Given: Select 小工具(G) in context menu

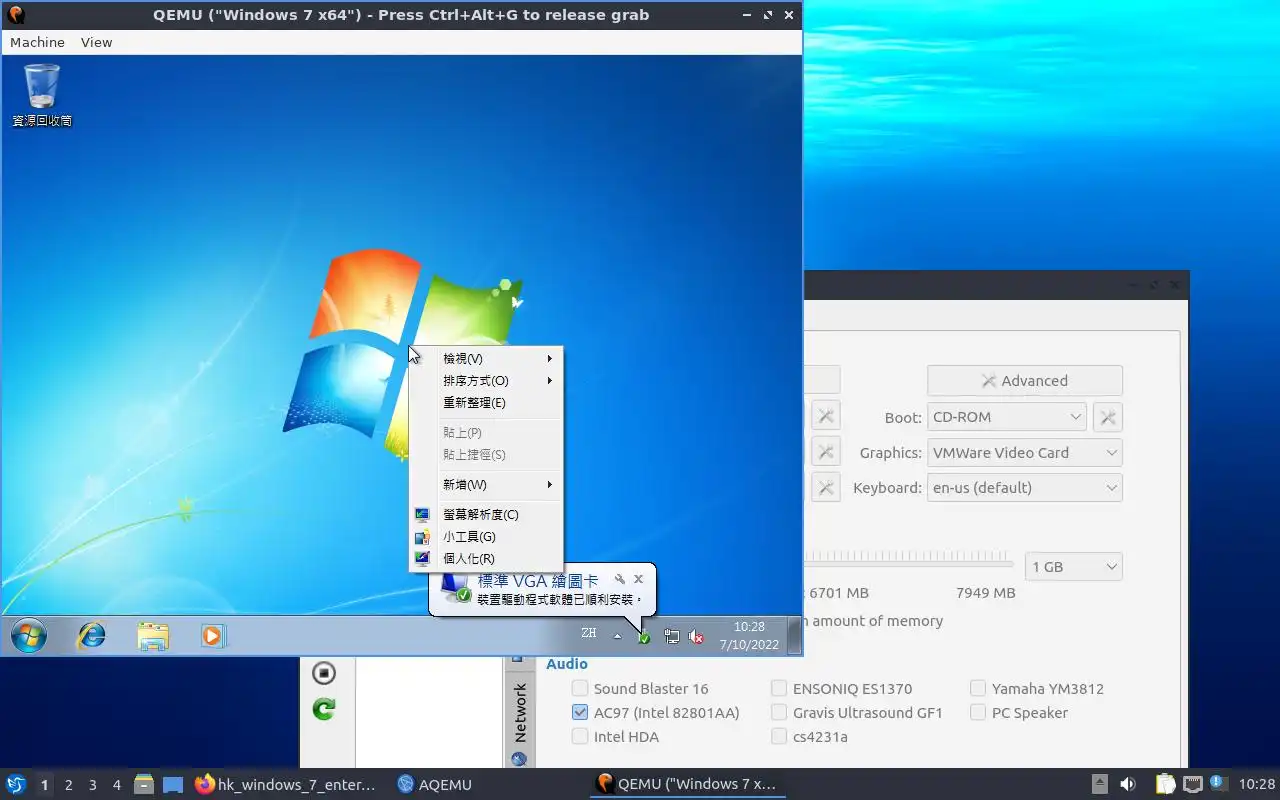Looking at the screenshot, I should 486,536.
